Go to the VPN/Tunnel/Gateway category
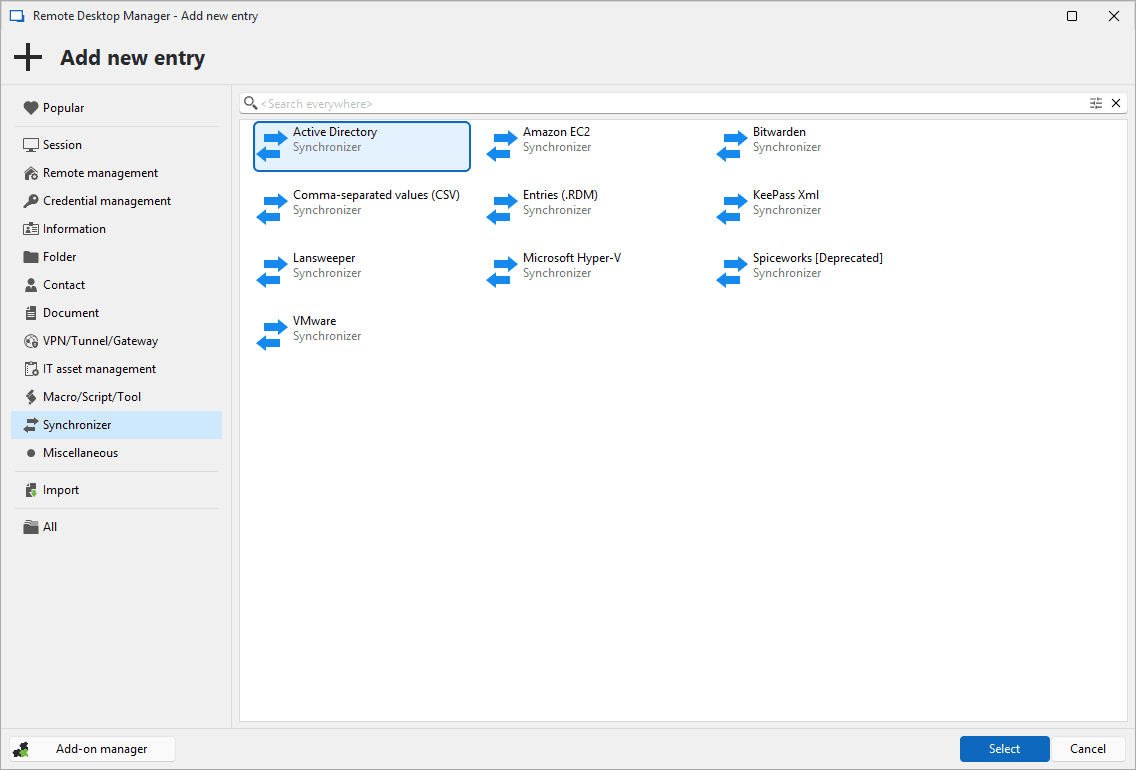The height and width of the screenshot is (770, 1136). pyautogui.click(x=100, y=341)
